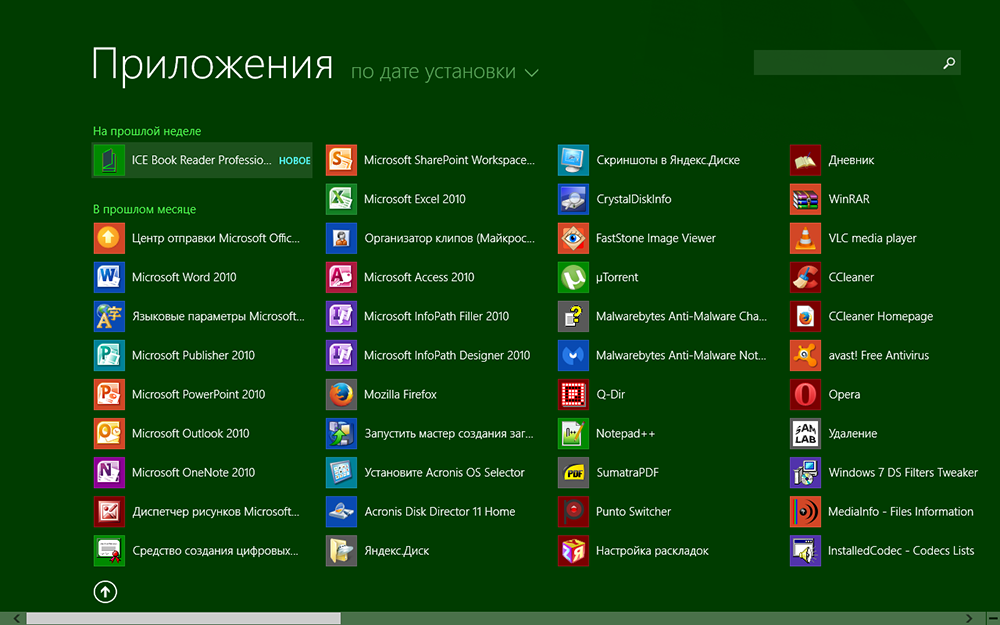Image resolution: width=1000 pixels, height=625 pixels.
Task: Open ICE Book Reader Professional icon
Action: (x=109, y=160)
